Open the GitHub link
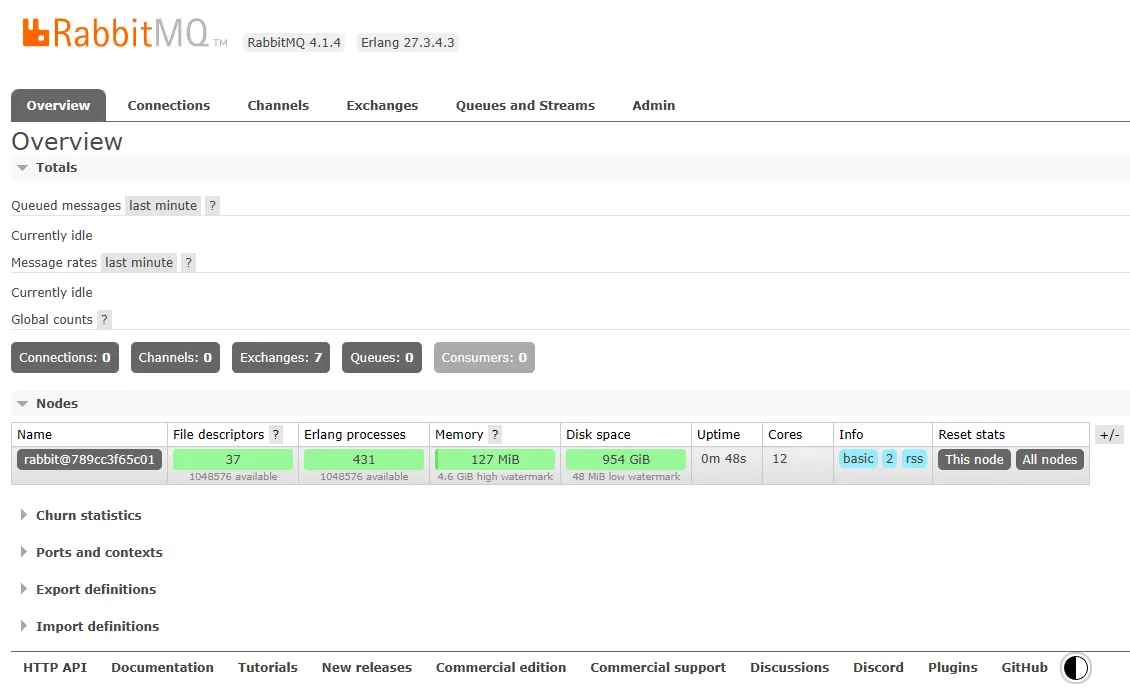This screenshot has height=700, width=1130. (1024, 668)
